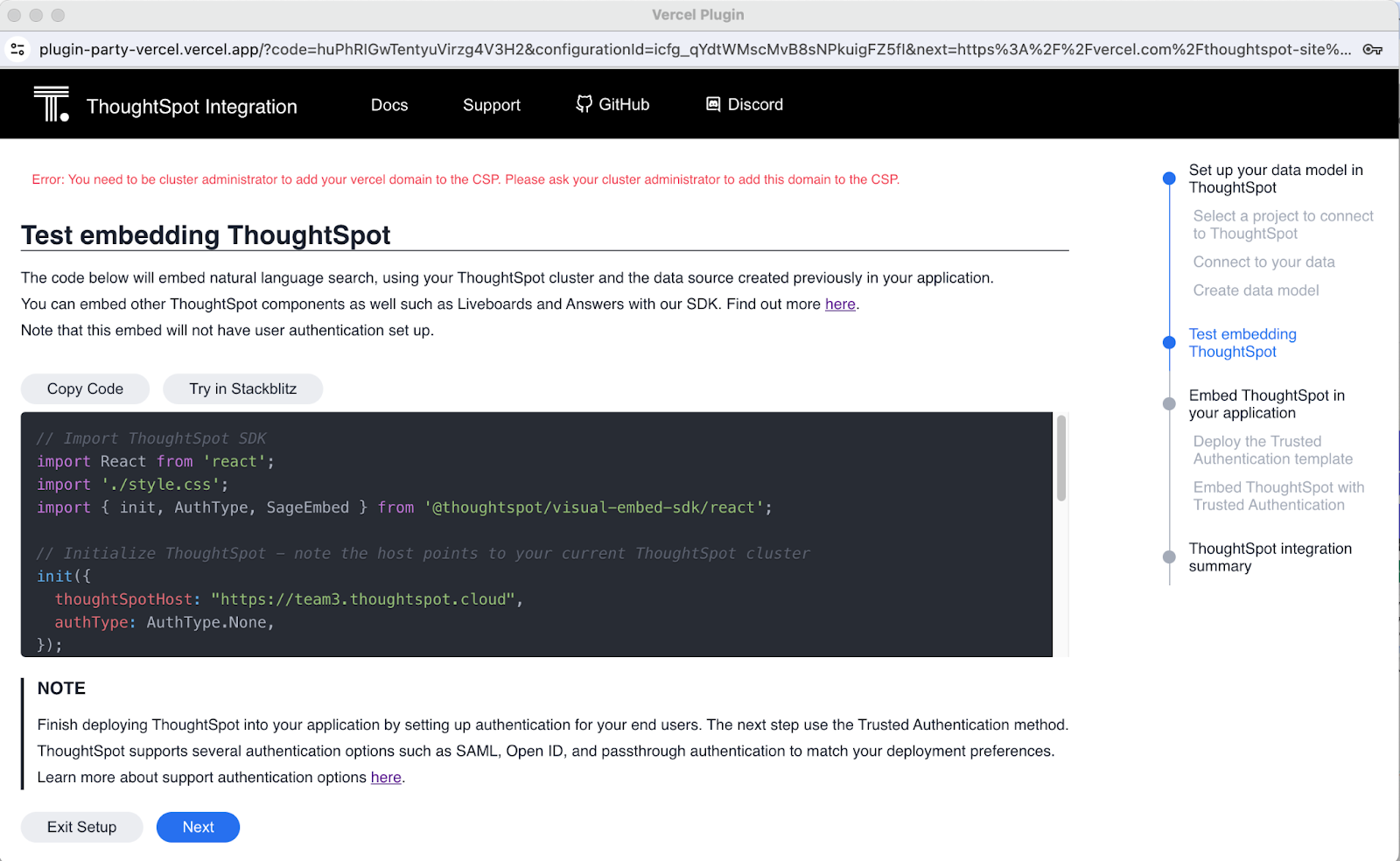
Task: Open the Support navigation link
Action: coord(491,105)
